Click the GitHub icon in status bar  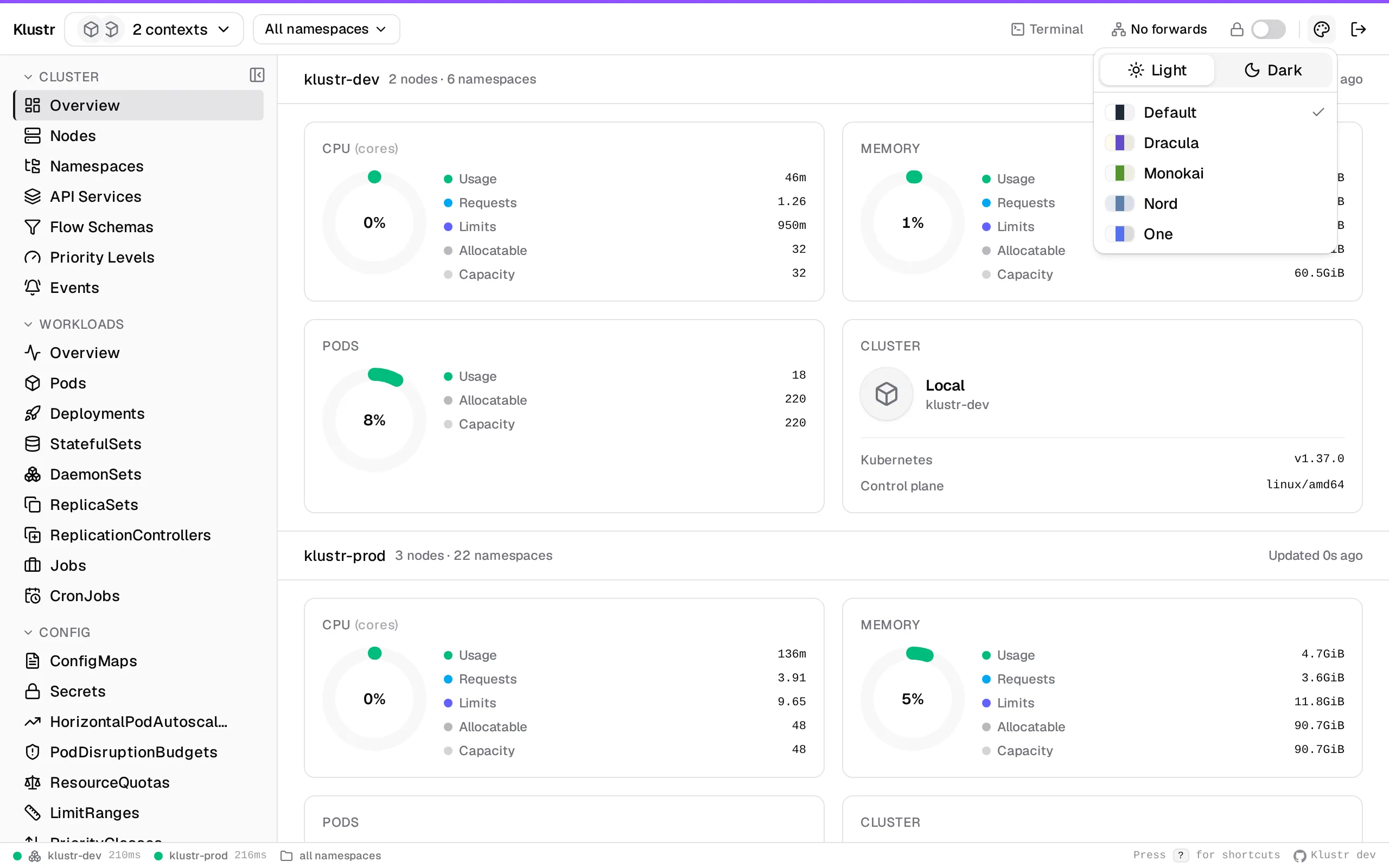pyautogui.click(x=1299, y=856)
